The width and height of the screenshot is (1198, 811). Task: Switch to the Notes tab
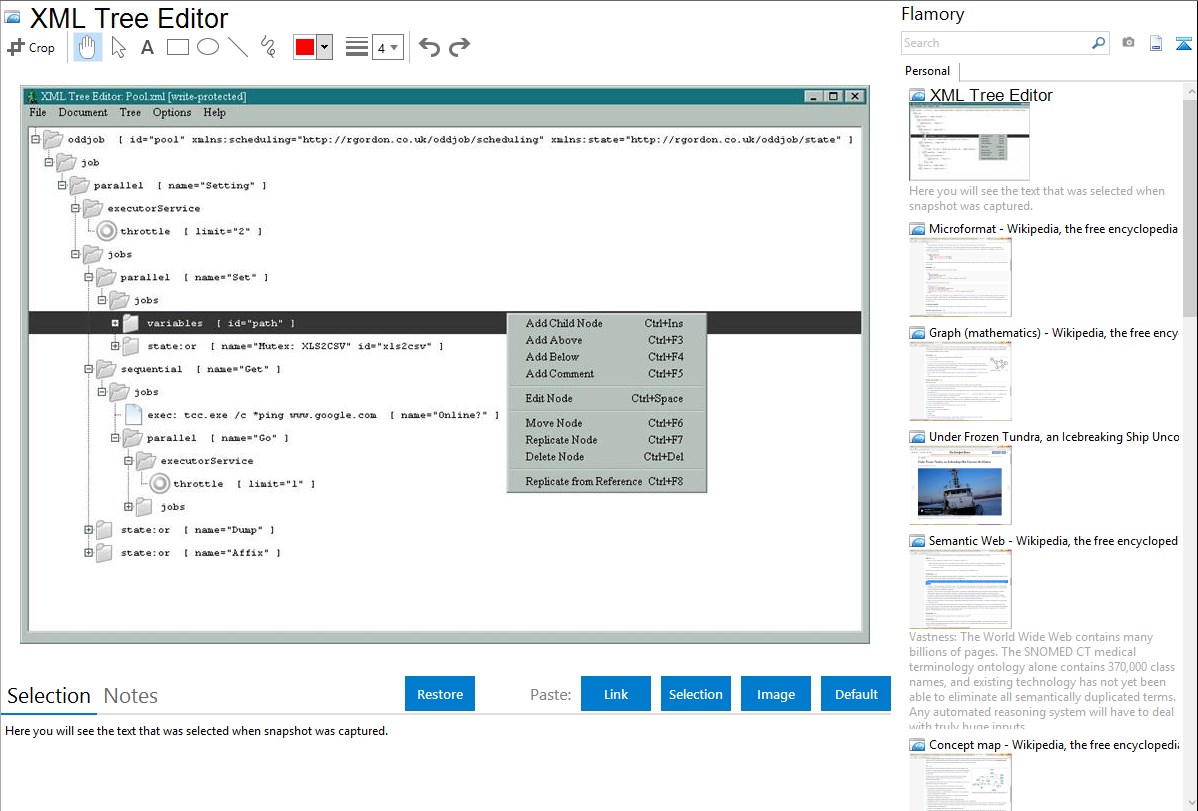[130, 696]
